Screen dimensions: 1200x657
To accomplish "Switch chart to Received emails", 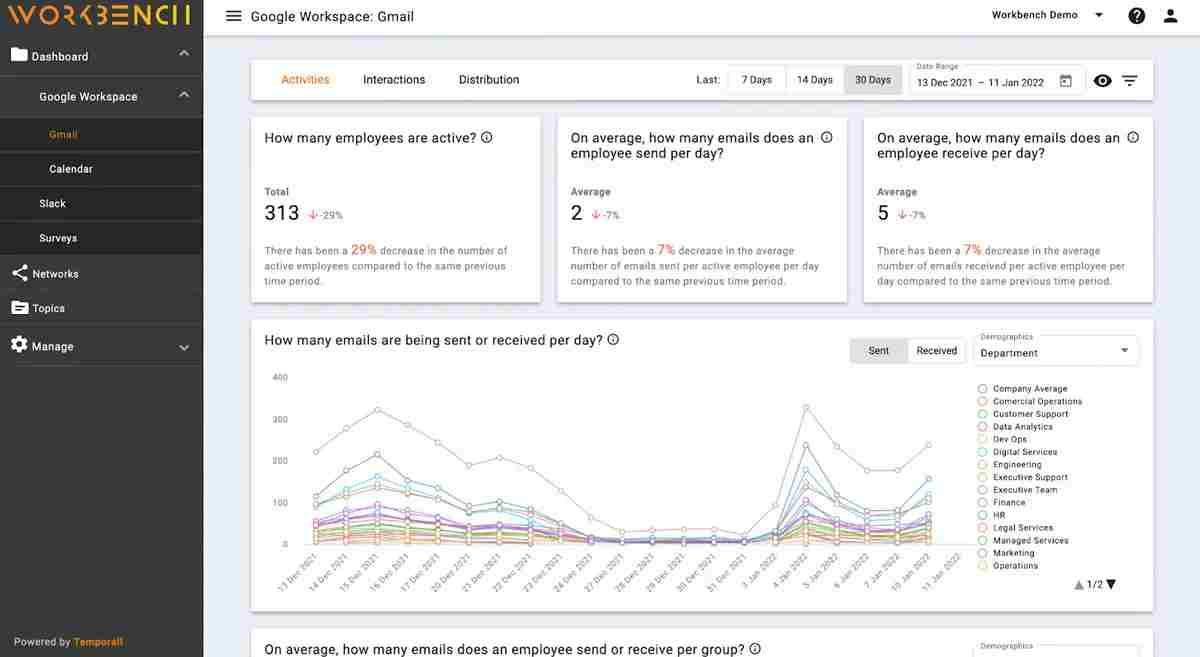I will pos(936,351).
